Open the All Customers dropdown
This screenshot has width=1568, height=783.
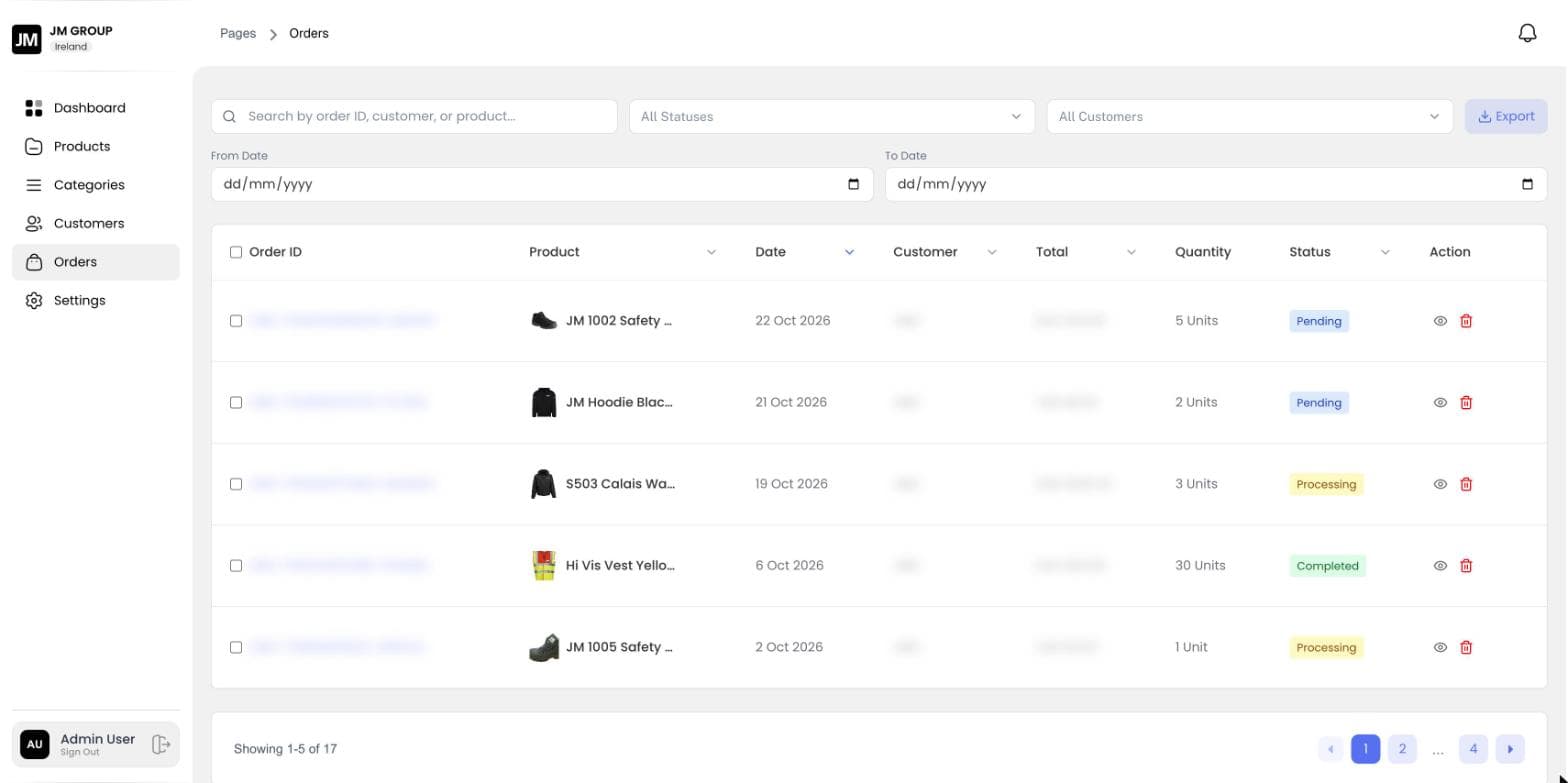(1250, 116)
